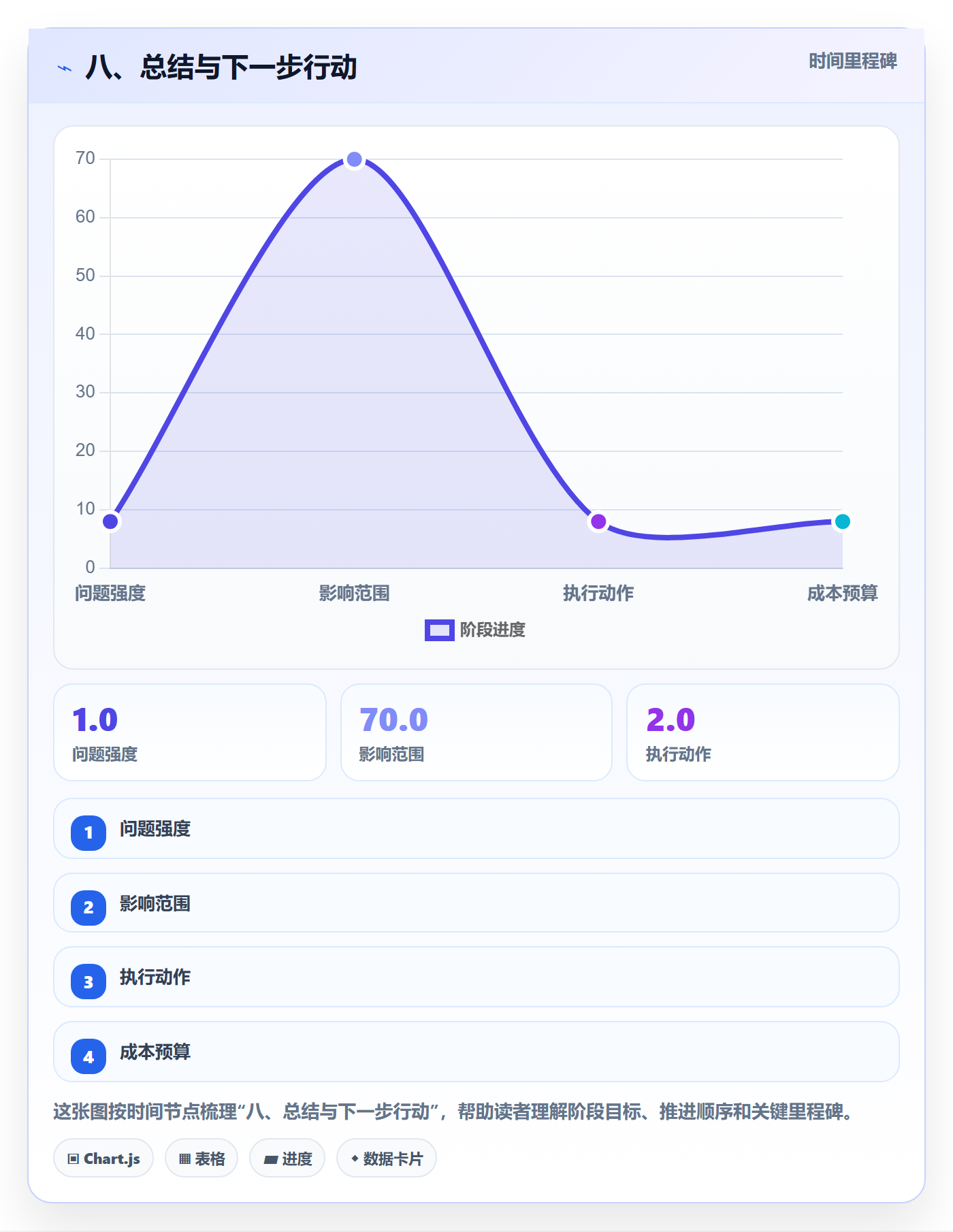Click the 70.0 value in the stat card
Screen dimensions: 953x1232
393,719
